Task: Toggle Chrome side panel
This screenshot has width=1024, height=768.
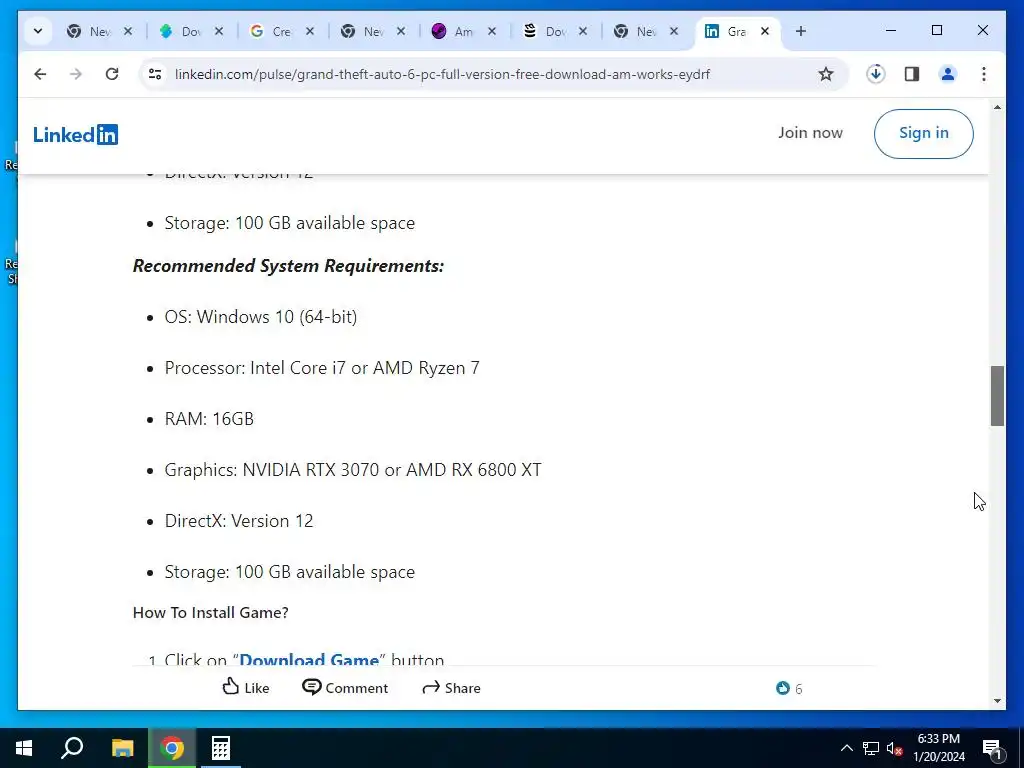Action: coord(912,74)
